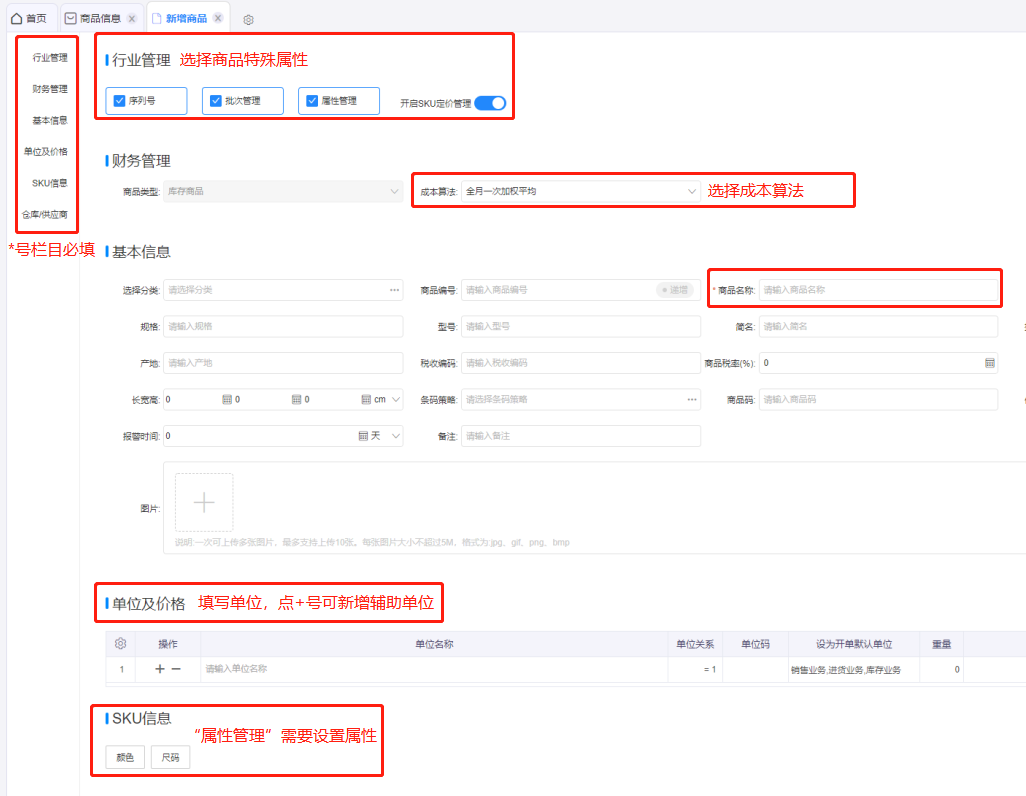Open calculator icon for length field
This screenshot has width=1026, height=796.
[227, 399]
